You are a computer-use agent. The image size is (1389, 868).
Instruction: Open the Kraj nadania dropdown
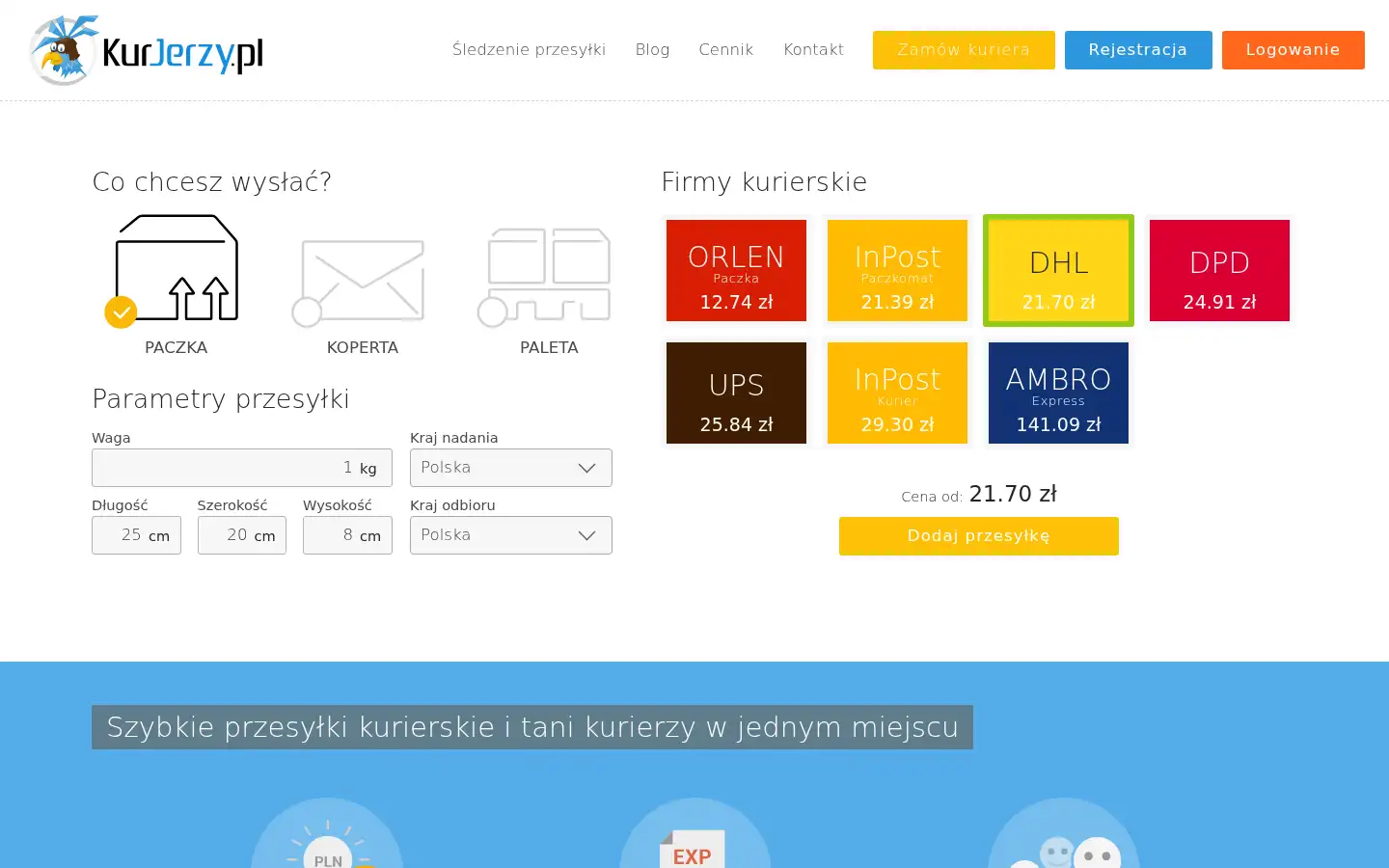coord(511,468)
